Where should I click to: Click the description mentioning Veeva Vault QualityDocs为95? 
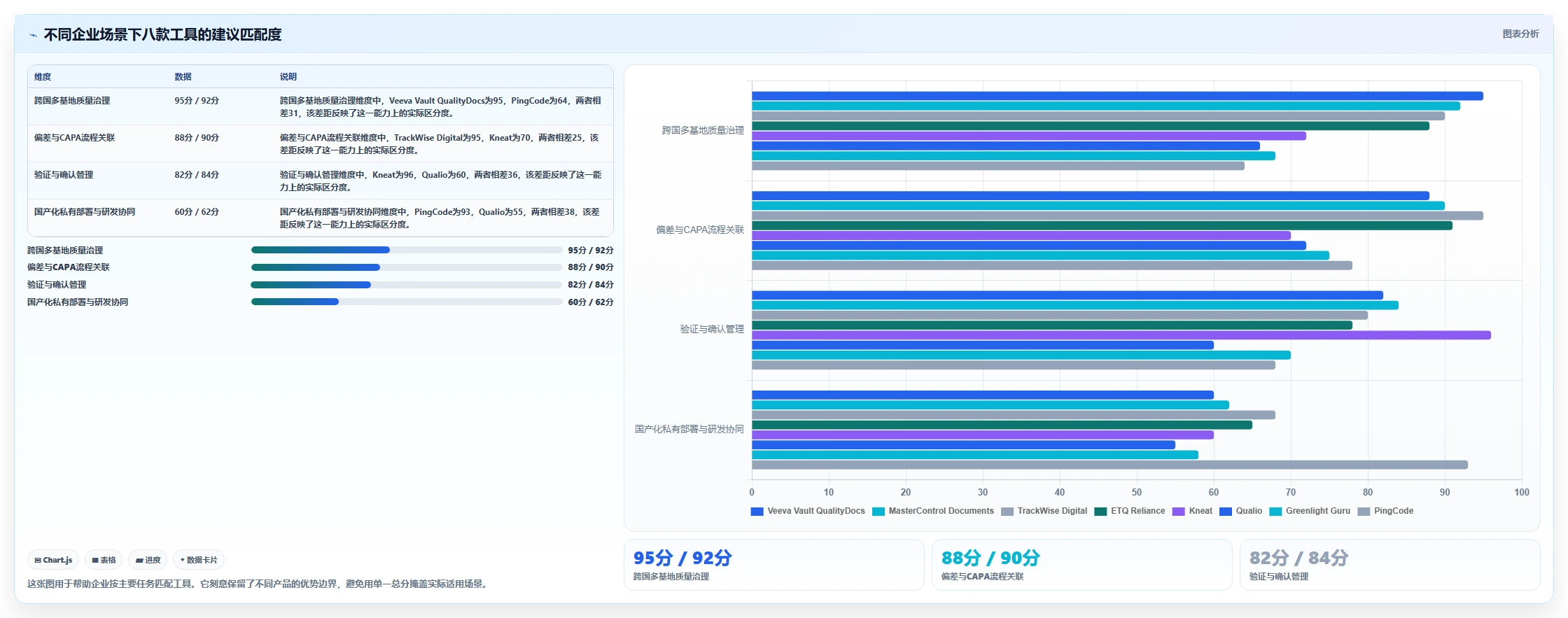(x=440, y=107)
